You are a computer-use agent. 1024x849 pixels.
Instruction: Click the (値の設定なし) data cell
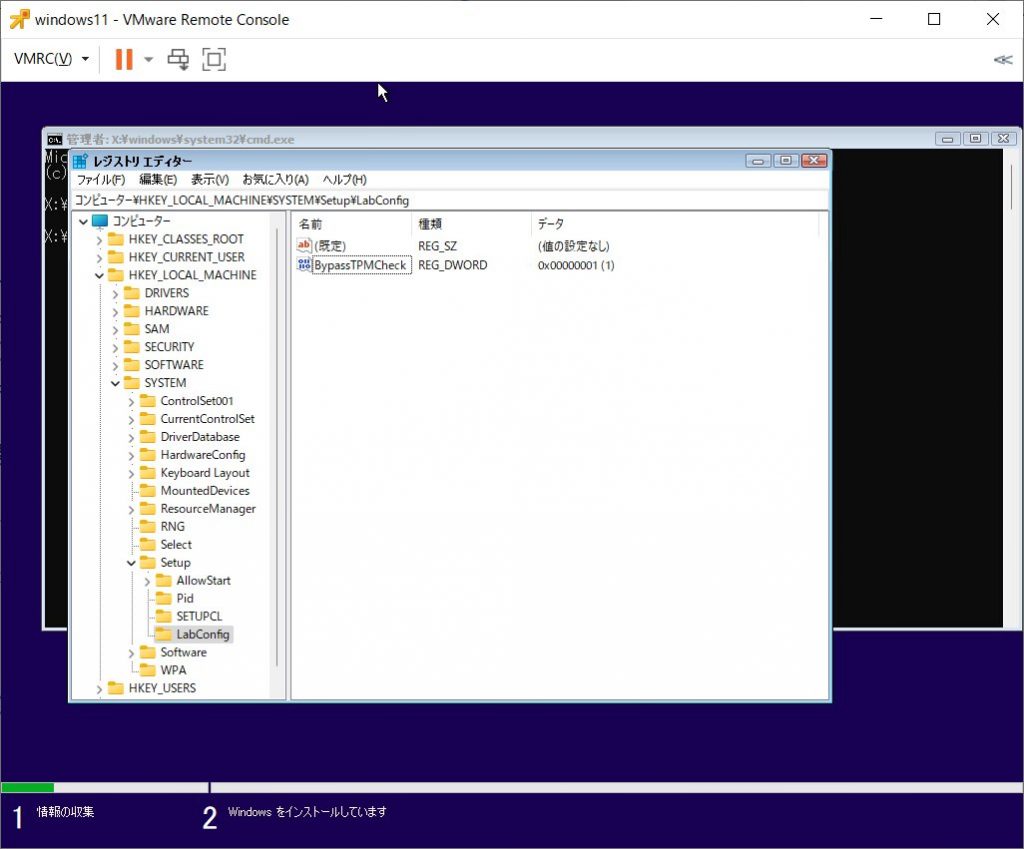pos(573,246)
